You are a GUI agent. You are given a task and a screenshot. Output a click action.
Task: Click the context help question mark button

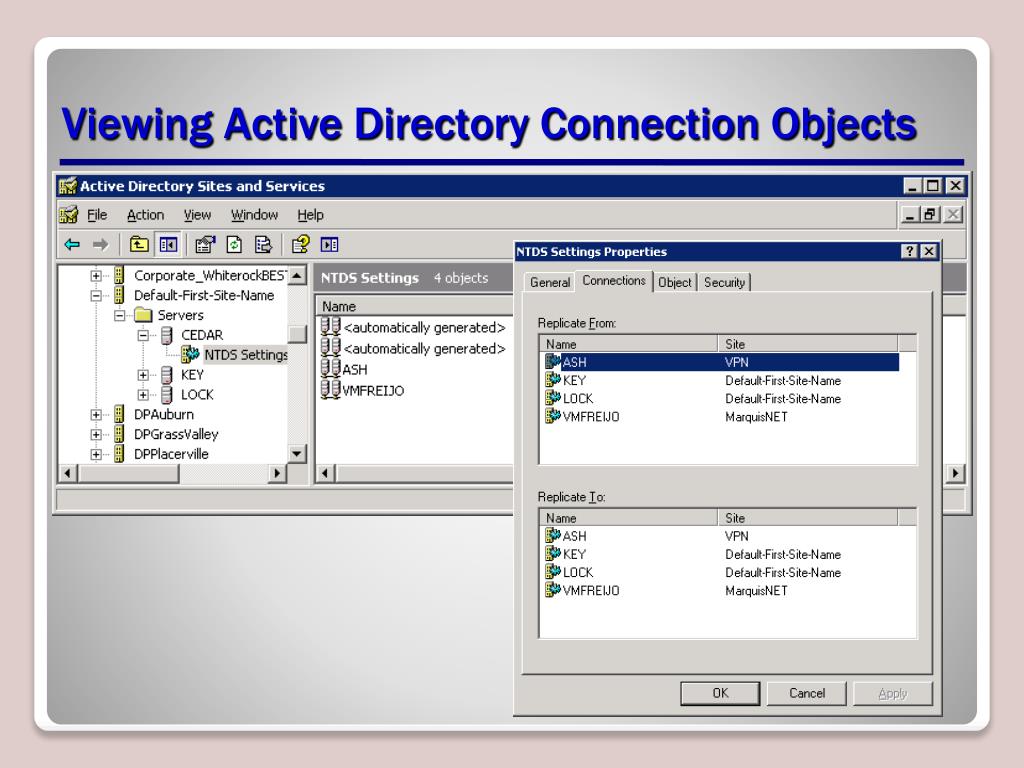tap(909, 251)
